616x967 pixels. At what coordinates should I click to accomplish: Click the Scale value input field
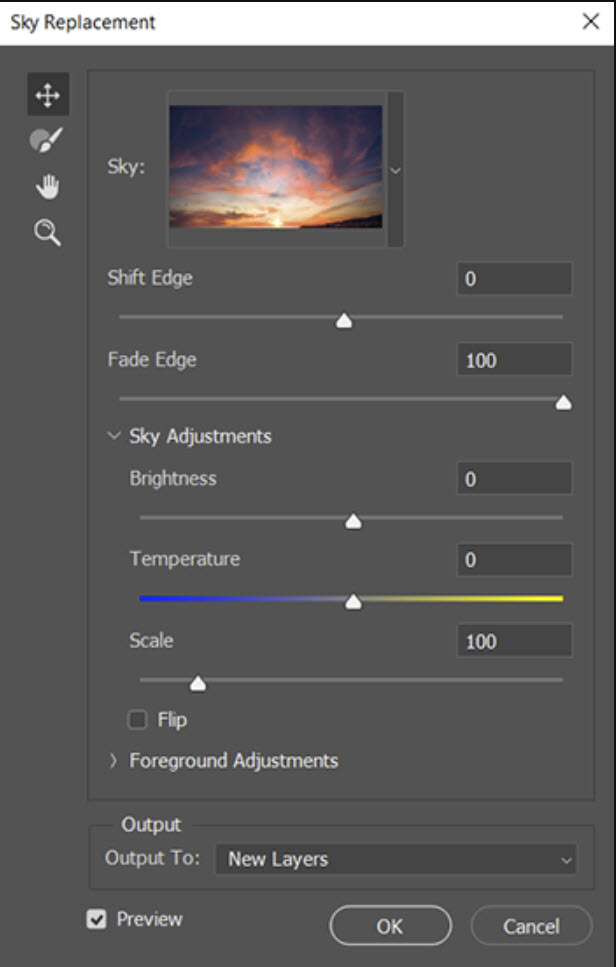[x=515, y=641]
